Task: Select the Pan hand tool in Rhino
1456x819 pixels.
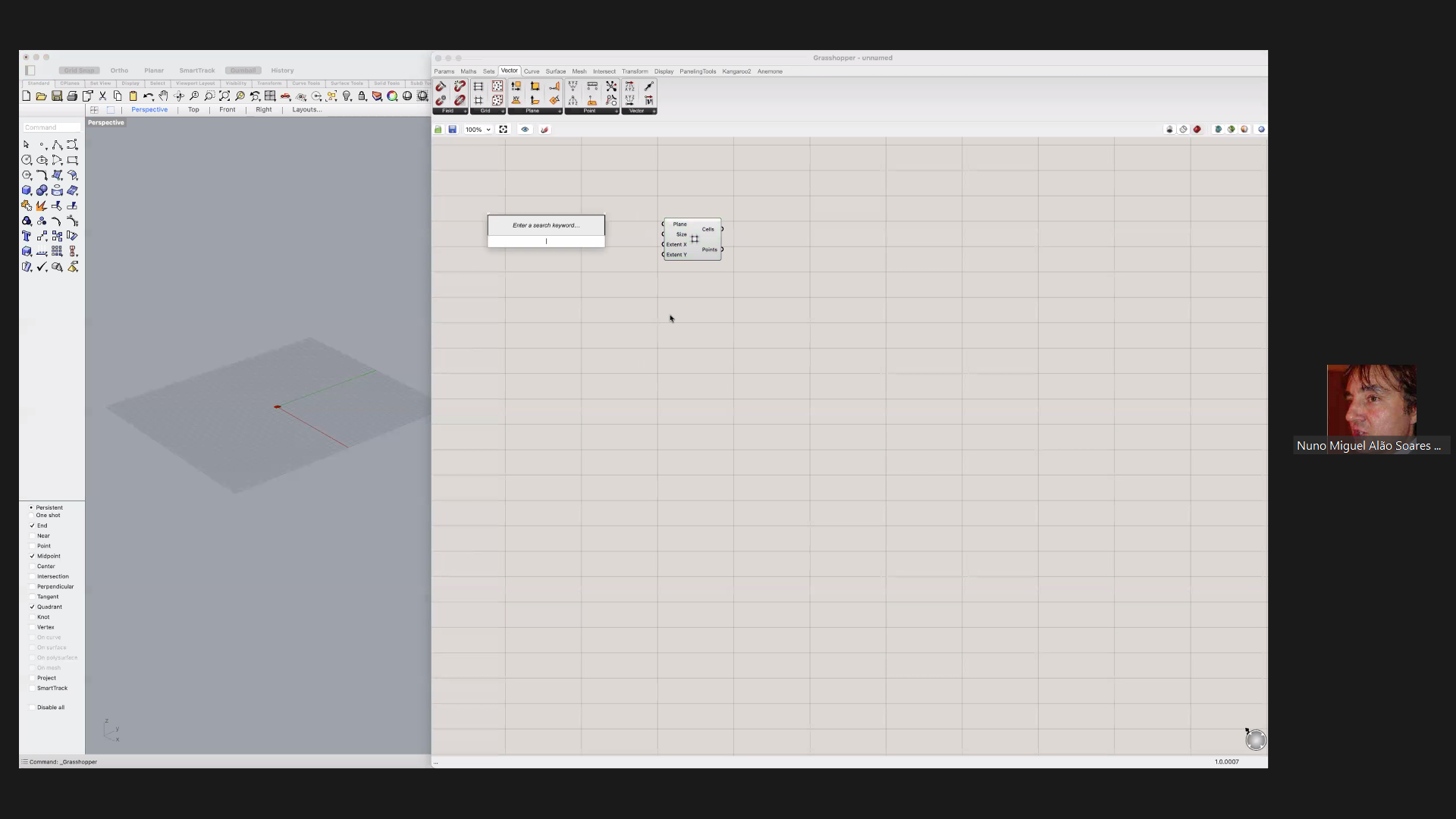Action: pyautogui.click(x=163, y=96)
